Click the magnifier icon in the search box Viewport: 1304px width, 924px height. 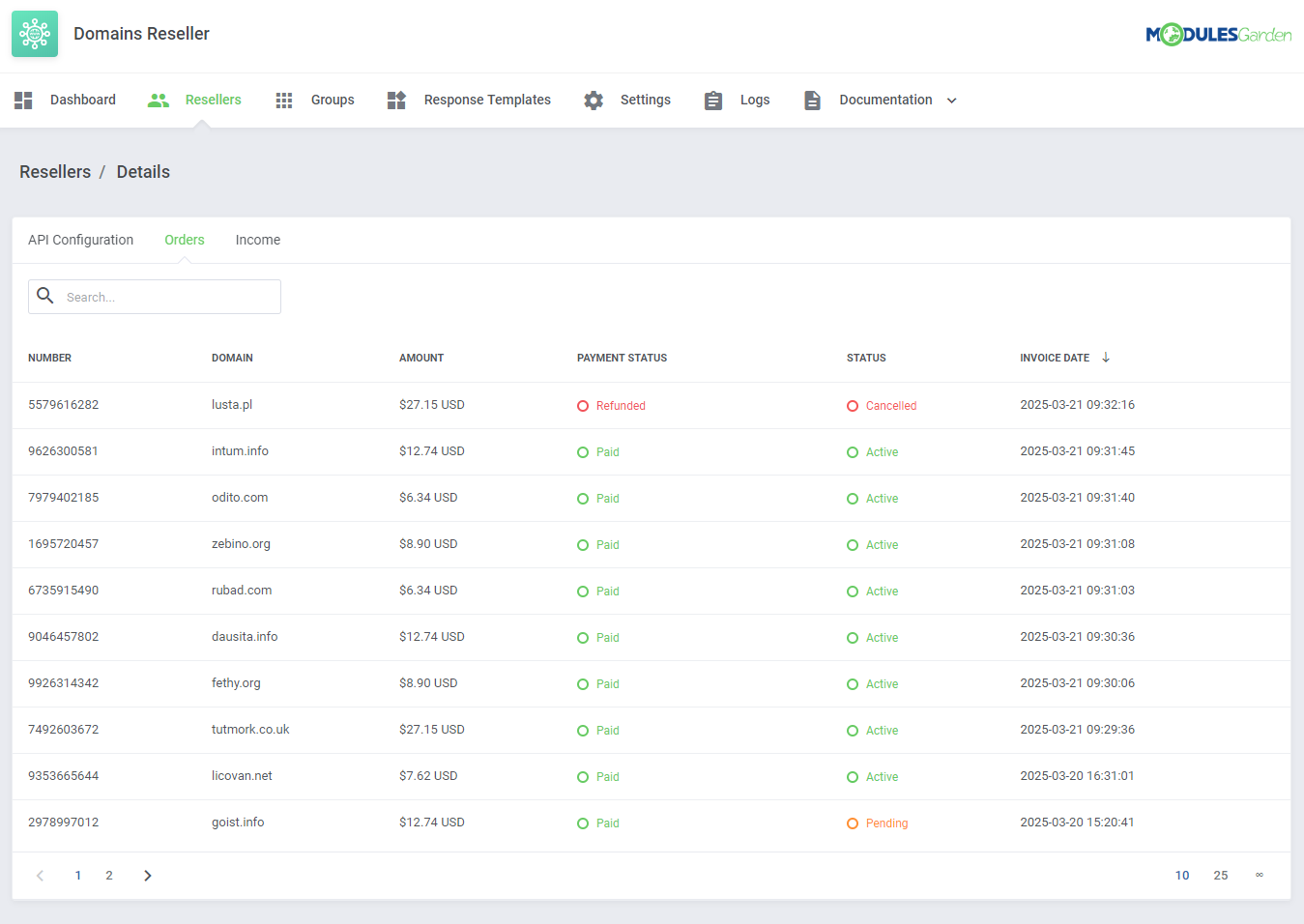click(x=45, y=296)
